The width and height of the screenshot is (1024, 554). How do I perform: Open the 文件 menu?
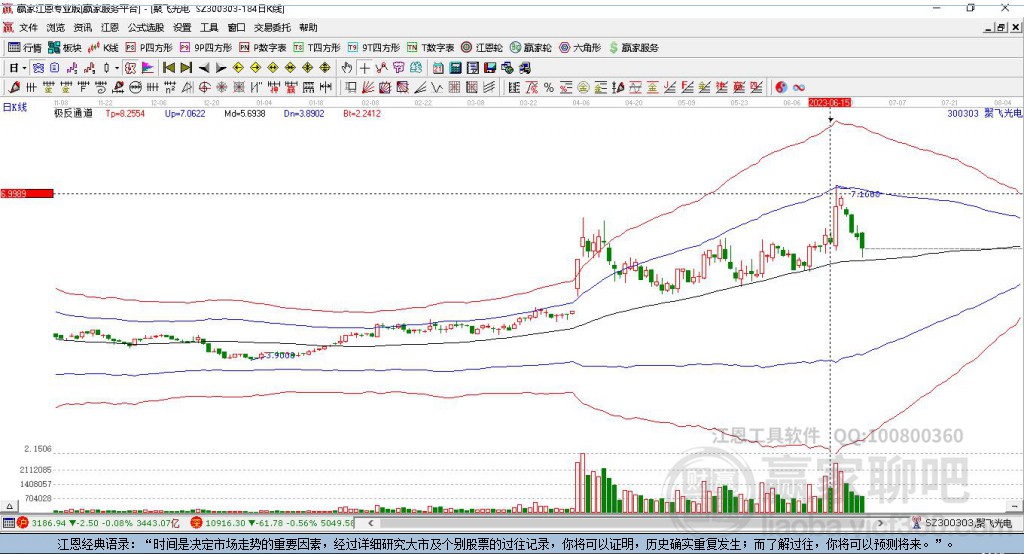click(x=28, y=27)
